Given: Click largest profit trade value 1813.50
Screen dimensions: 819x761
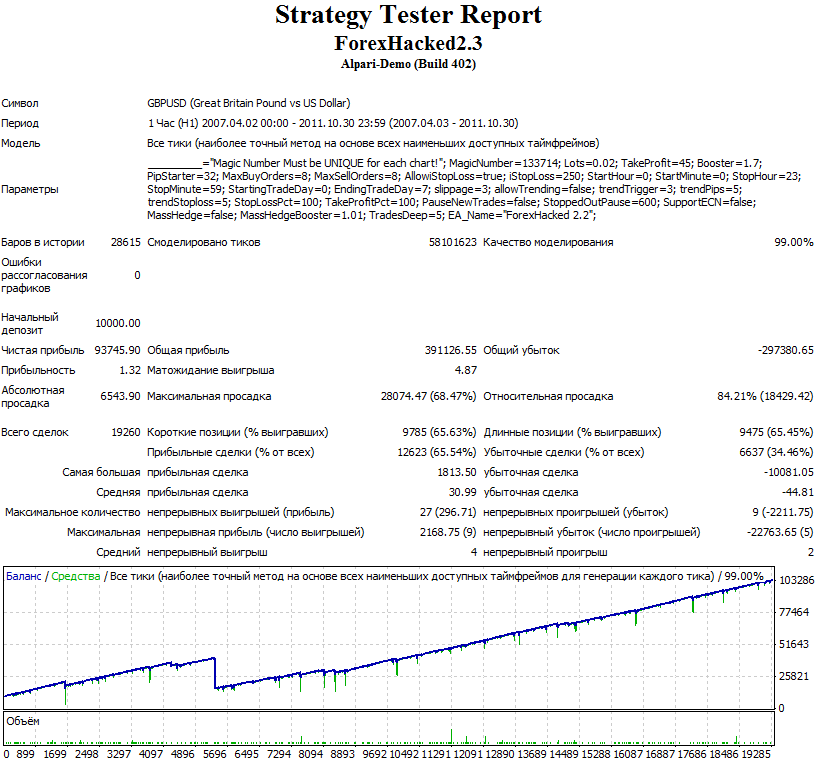Looking at the screenshot, I should click(x=457, y=472).
